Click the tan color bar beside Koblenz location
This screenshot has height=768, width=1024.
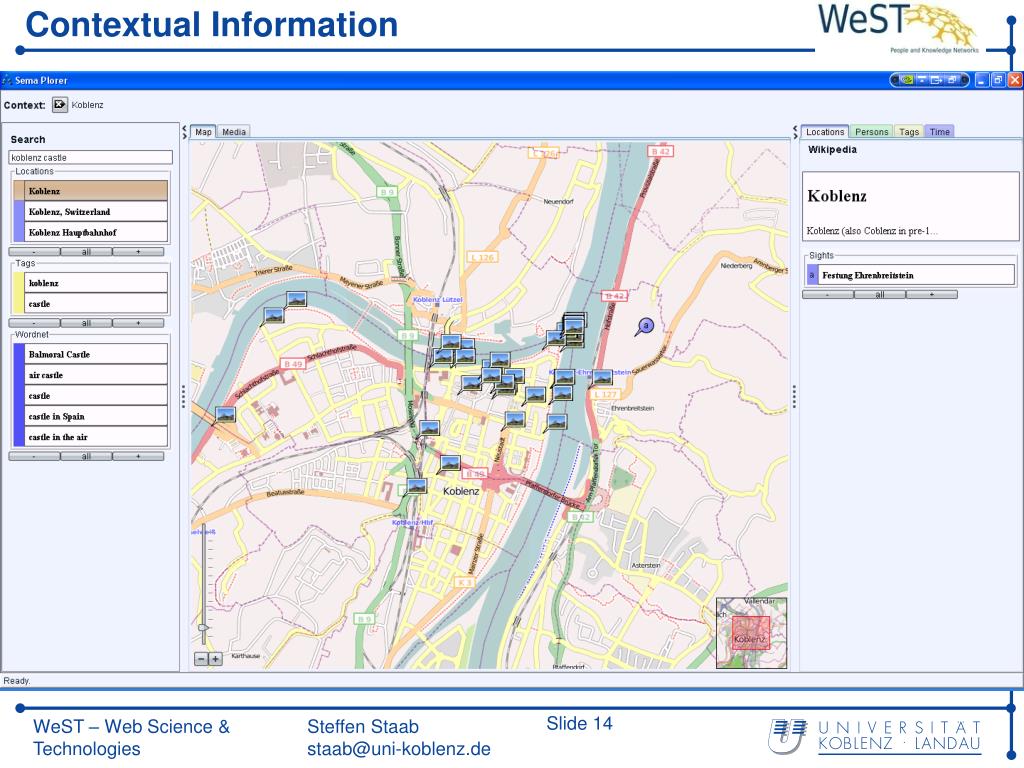pos(19,191)
